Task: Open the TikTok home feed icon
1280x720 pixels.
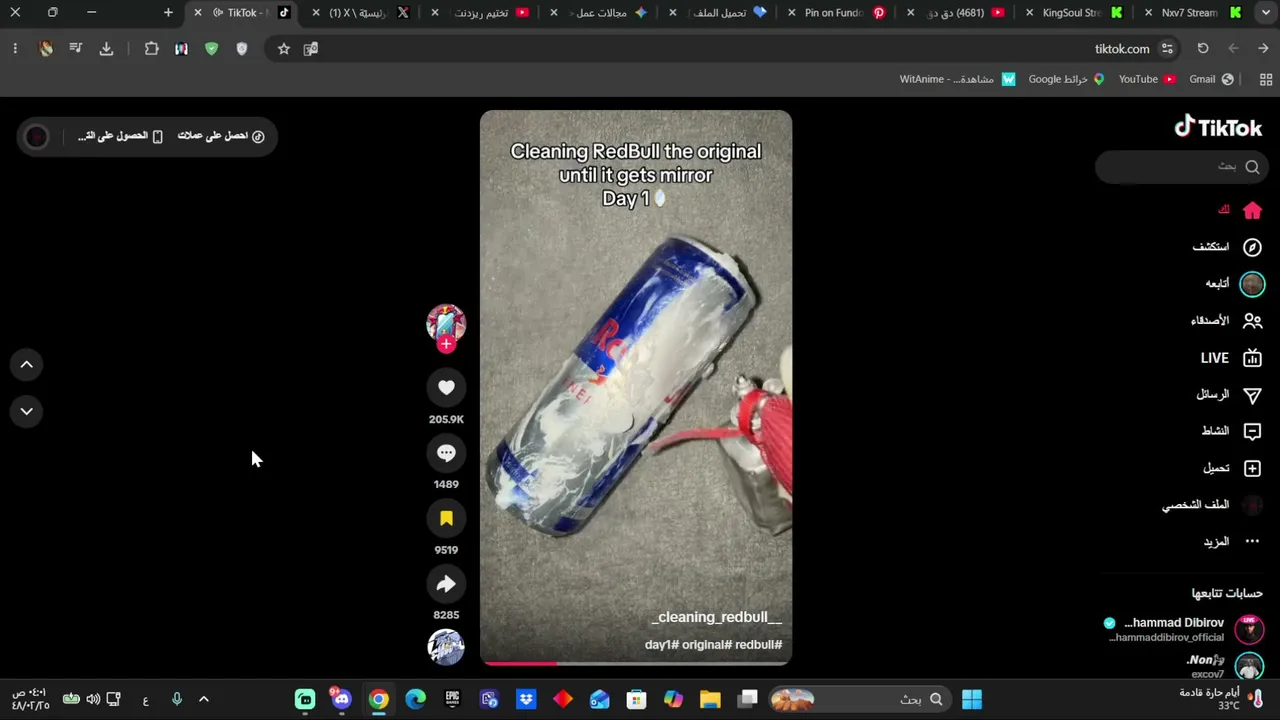Action: (x=1252, y=210)
